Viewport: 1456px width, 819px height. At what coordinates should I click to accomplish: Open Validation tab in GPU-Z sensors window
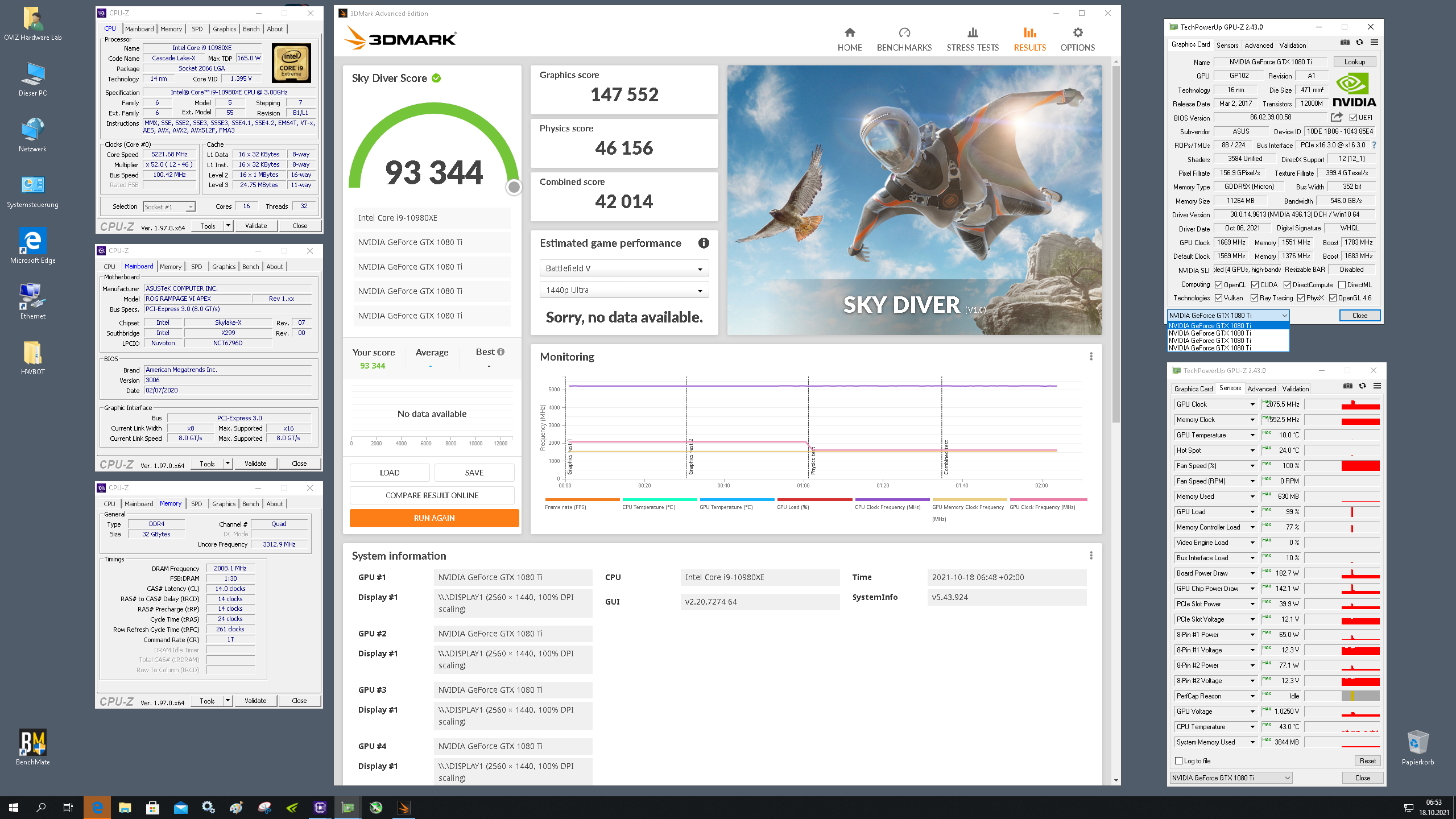1295,389
